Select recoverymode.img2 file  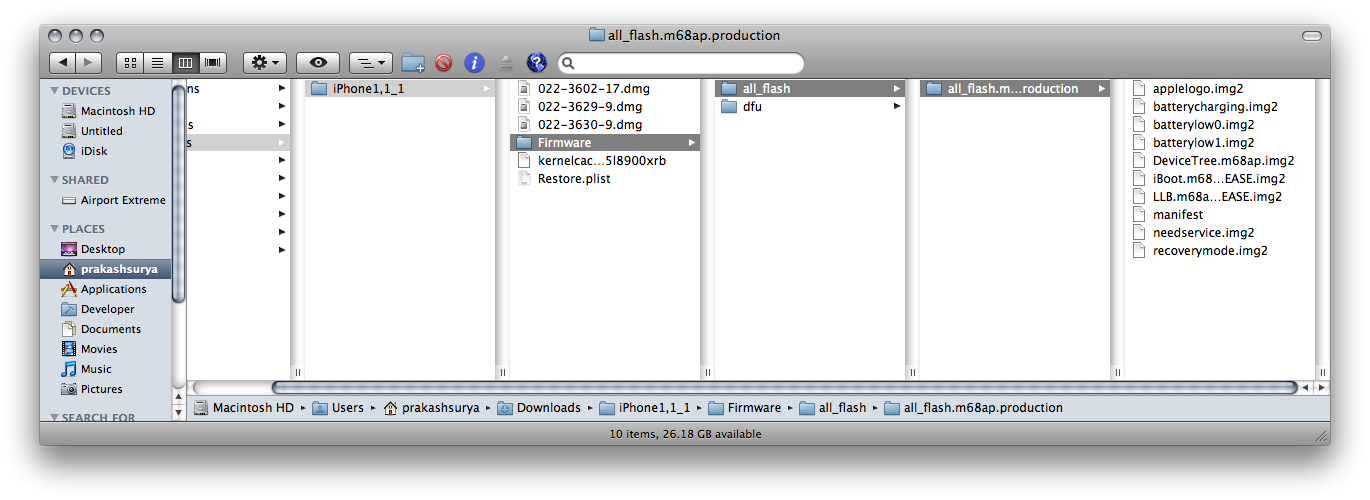pyautogui.click(x=1210, y=251)
